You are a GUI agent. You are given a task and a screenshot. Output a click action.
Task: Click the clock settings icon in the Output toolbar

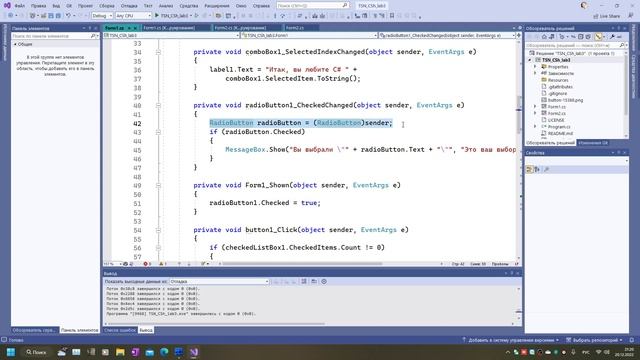pyautogui.click(x=324, y=281)
